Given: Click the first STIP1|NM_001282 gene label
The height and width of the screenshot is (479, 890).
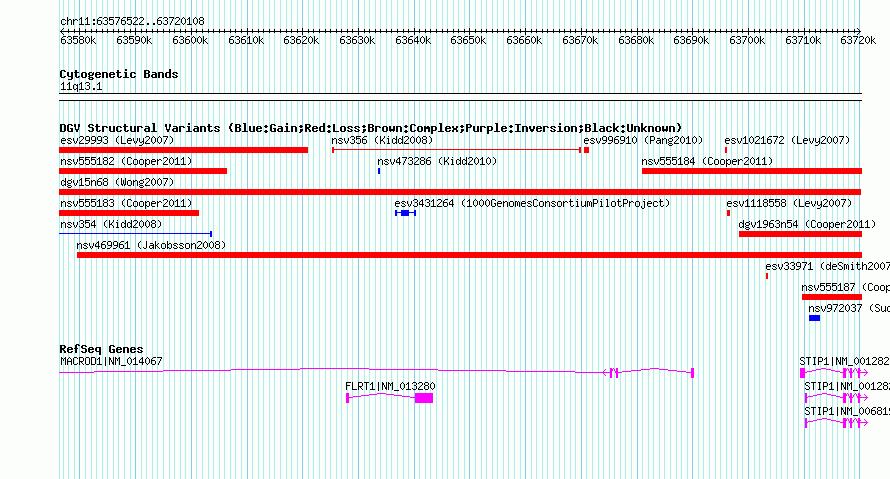Looking at the screenshot, I should (844, 361).
